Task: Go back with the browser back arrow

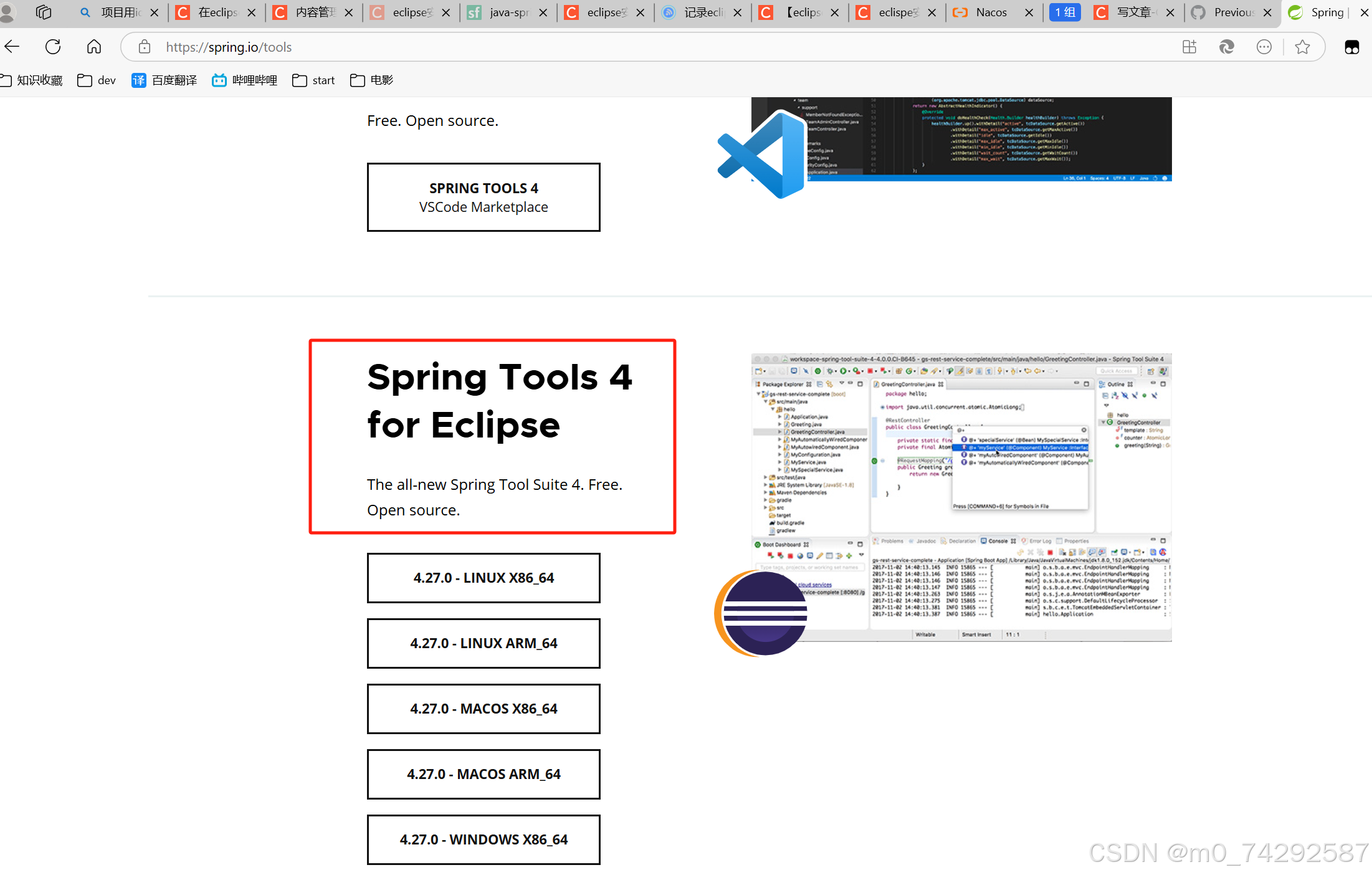Action: pos(12,47)
